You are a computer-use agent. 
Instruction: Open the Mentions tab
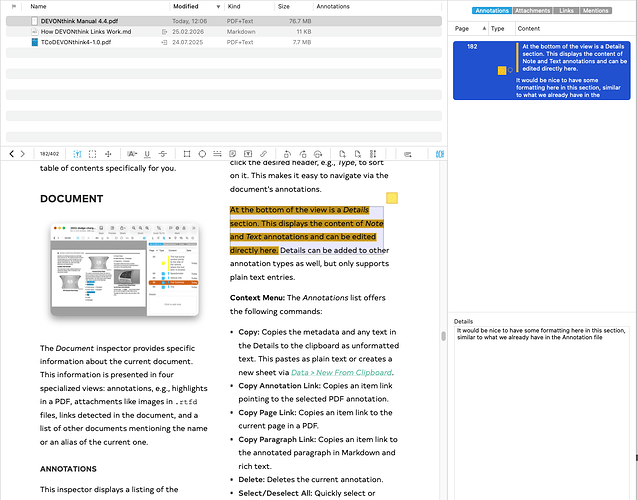[596, 11]
